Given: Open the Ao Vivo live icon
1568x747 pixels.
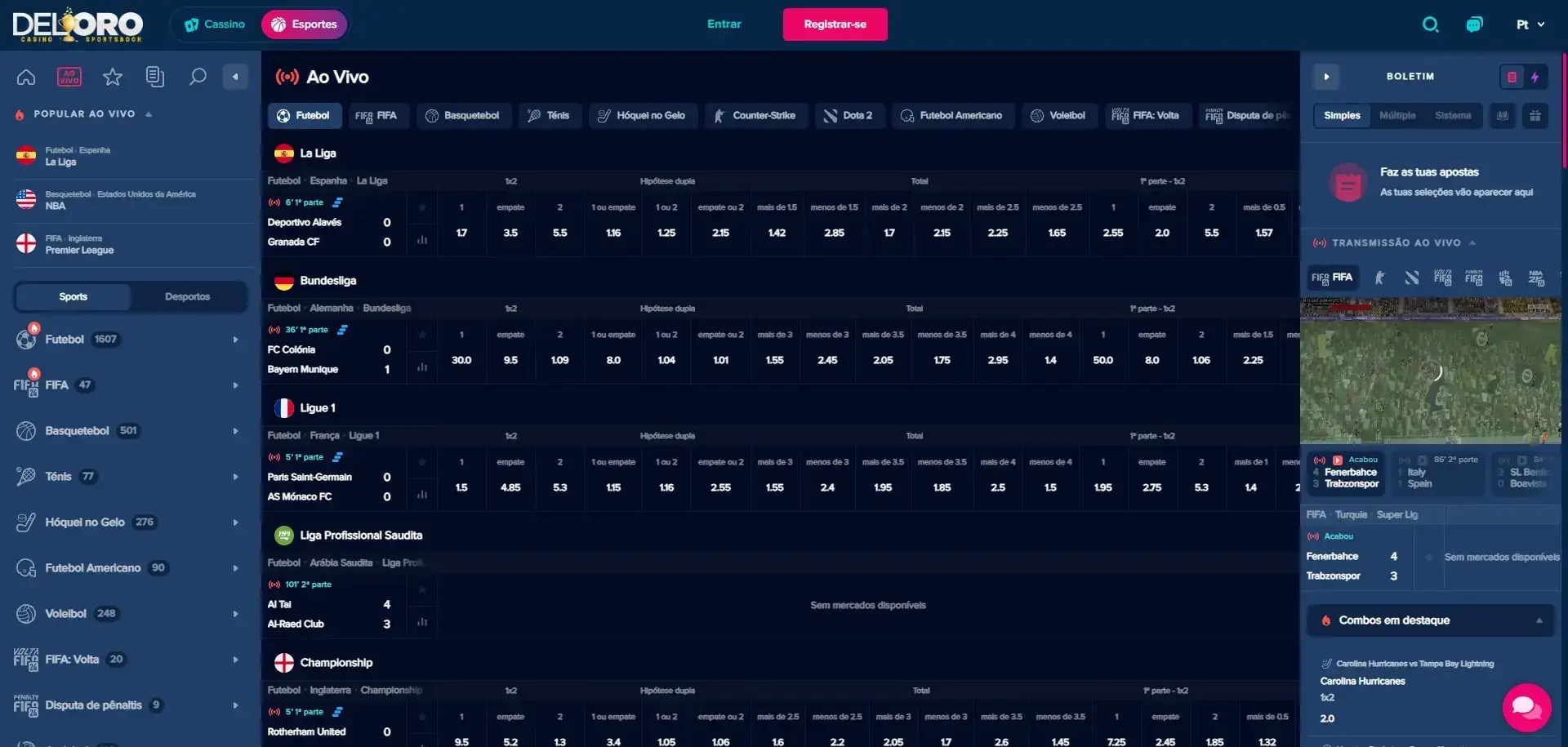Looking at the screenshot, I should tap(69, 77).
